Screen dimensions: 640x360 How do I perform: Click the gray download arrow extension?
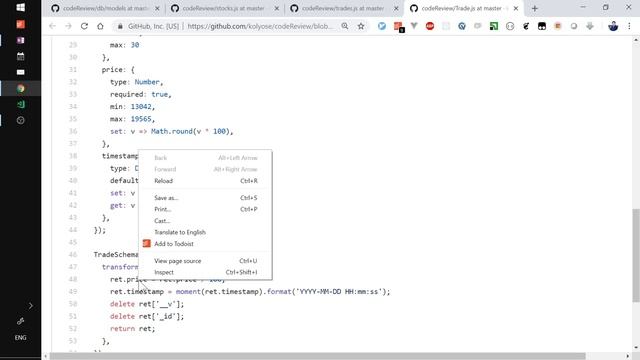(590, 26)
